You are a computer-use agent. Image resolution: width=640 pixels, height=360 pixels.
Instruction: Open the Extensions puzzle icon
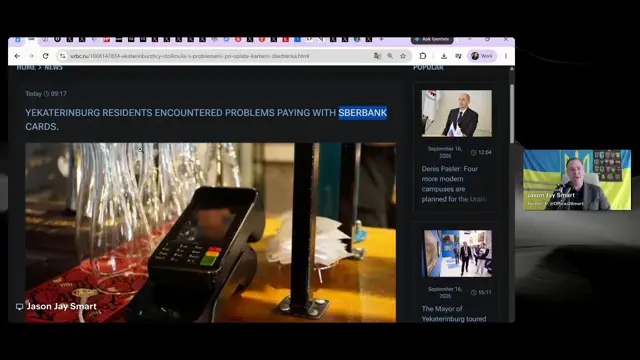coord(423,56)
